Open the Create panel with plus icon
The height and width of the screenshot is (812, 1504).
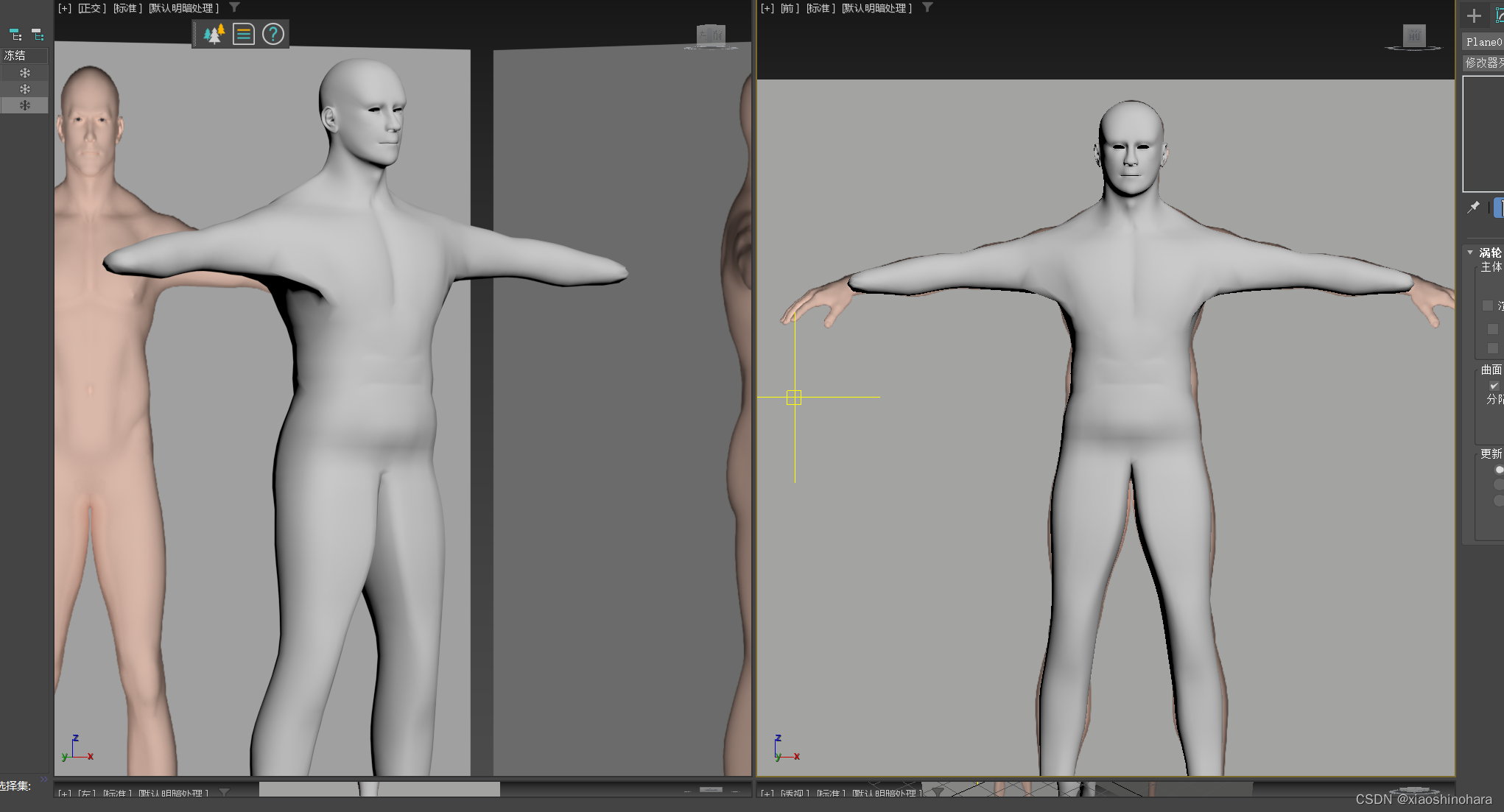[1474, 15]
